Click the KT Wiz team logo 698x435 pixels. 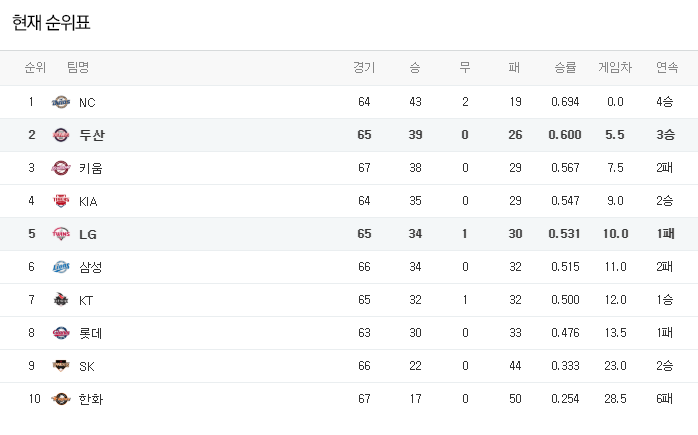click(x=61, y=300)
